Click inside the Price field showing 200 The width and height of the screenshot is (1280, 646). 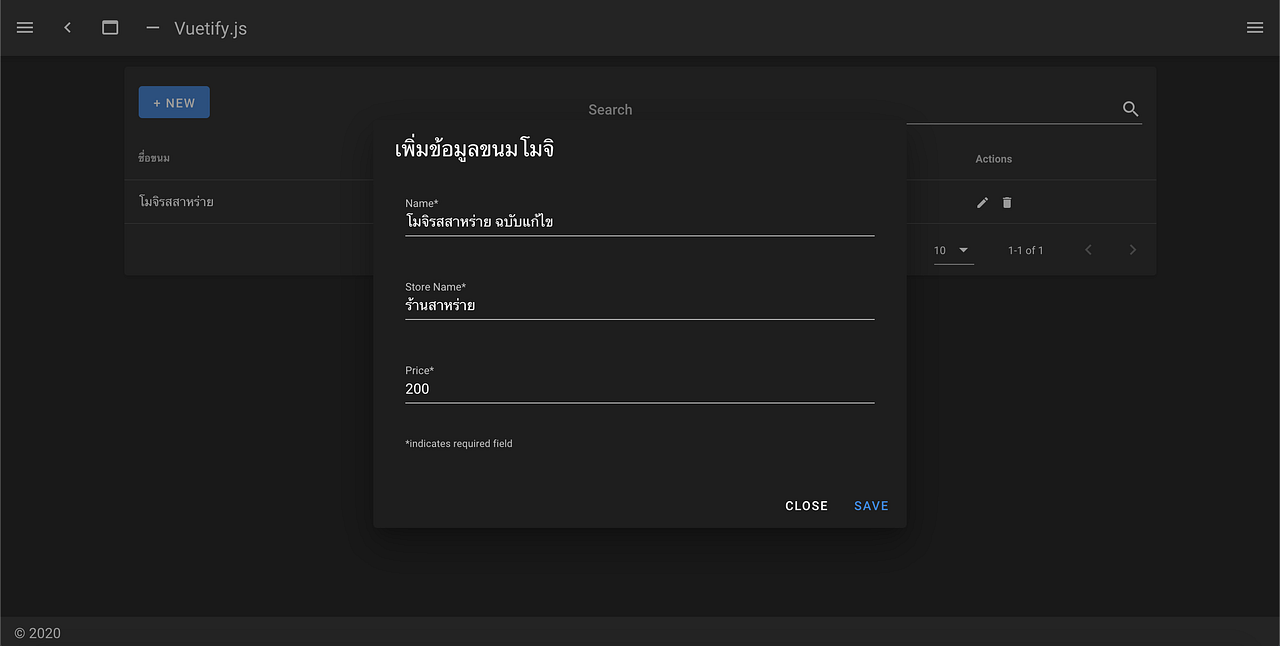pyautogui.click(x=639, y=389)
